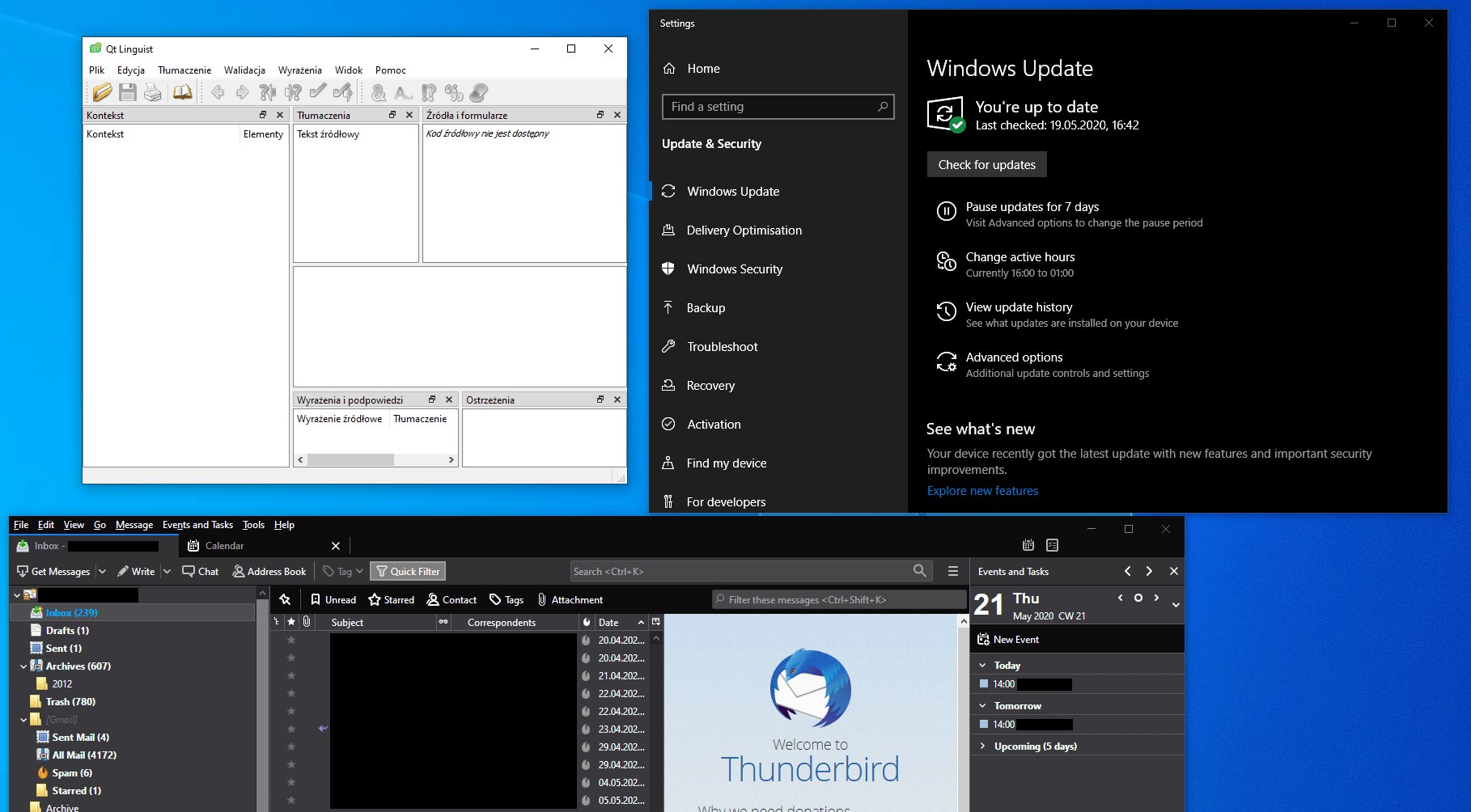Toggle surrounding whitespace validation icon
The height and width of the screenshot is (812, 1471).
[404, 92]
